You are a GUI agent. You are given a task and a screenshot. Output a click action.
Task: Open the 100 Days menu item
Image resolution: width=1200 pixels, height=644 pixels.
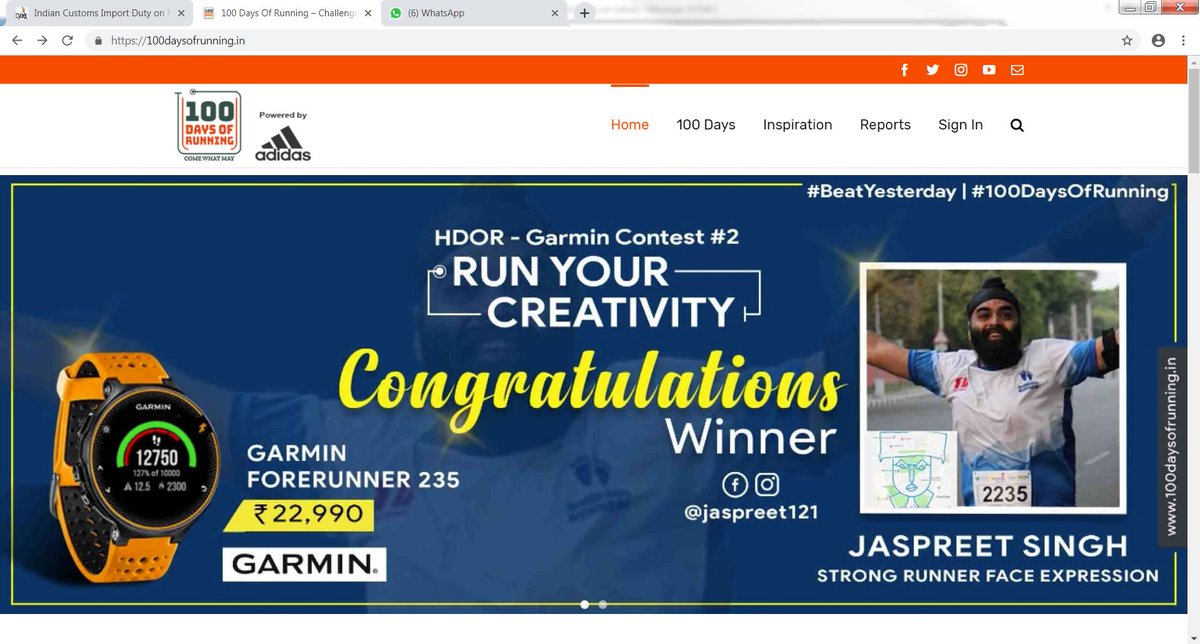point(706,125)
